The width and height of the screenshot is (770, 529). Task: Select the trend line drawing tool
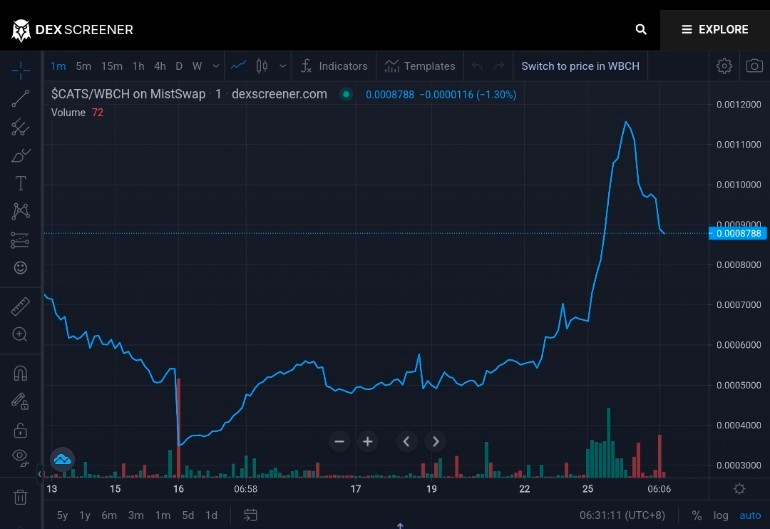(20, 98)
